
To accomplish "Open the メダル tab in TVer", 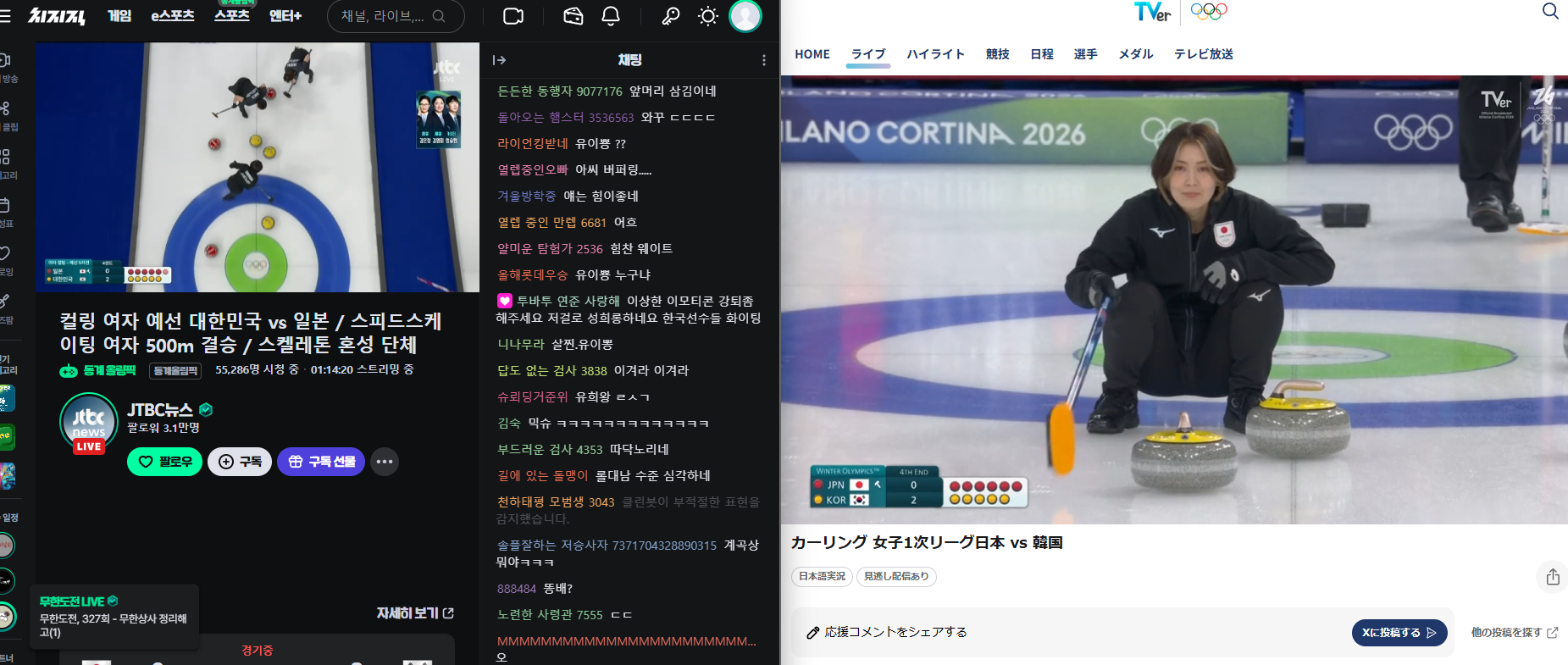I will tap(1136, 54).
